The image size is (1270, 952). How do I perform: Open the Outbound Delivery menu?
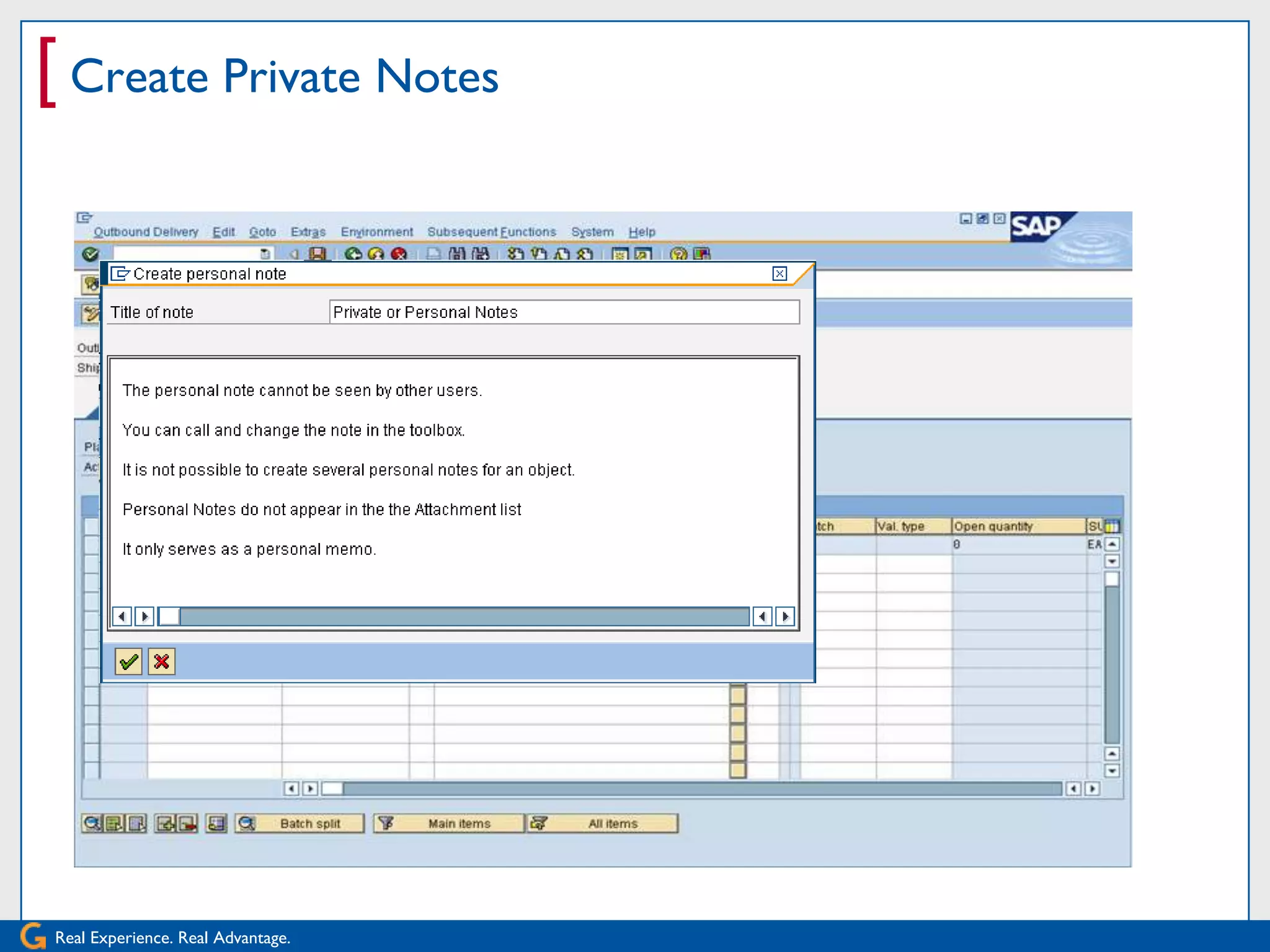click(x=146, y=232)
